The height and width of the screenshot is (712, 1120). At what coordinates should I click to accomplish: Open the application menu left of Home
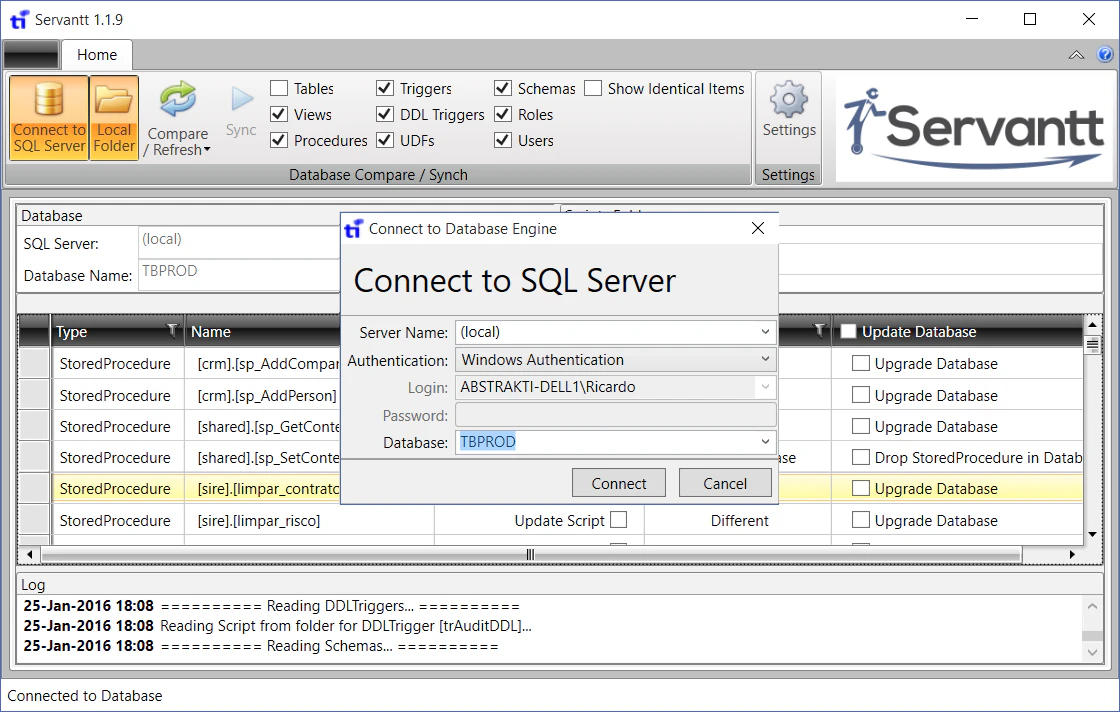(x=31, y=55)
